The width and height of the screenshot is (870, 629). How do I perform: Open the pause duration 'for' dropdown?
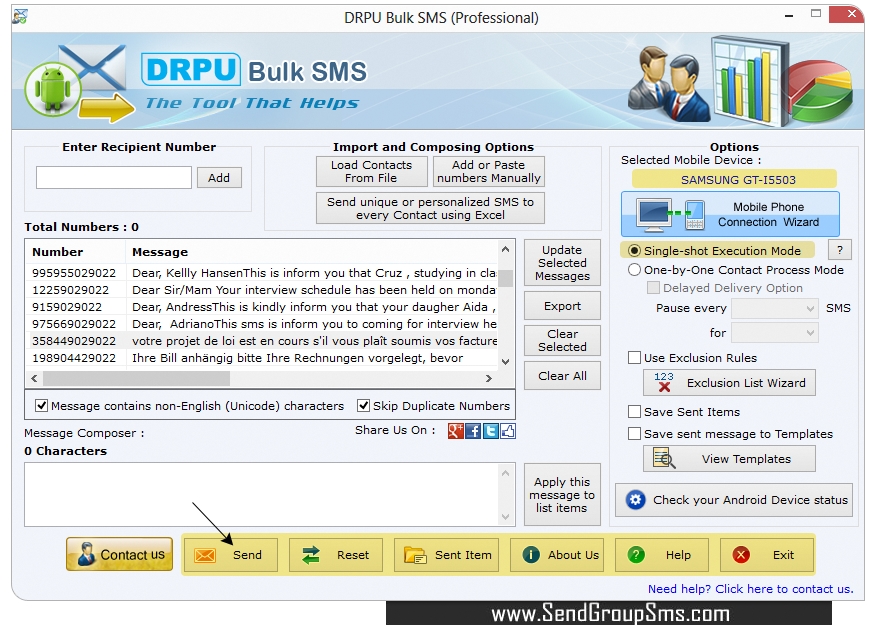coord(775,333)
